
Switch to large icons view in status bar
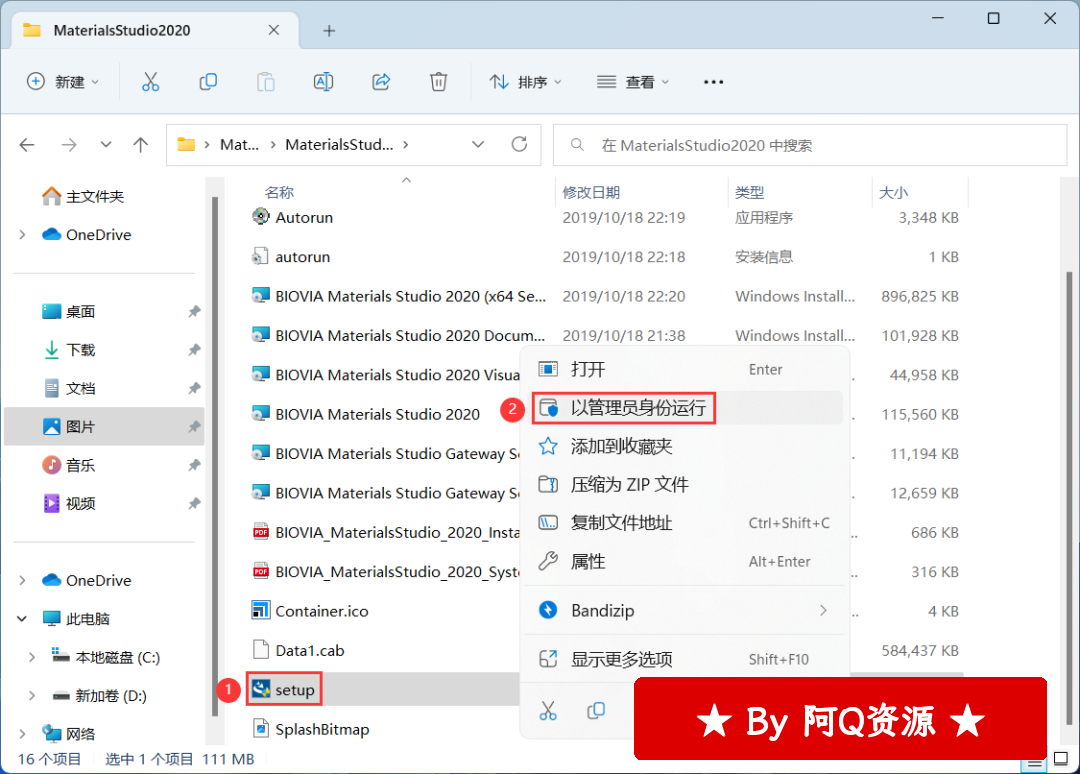1061,760
